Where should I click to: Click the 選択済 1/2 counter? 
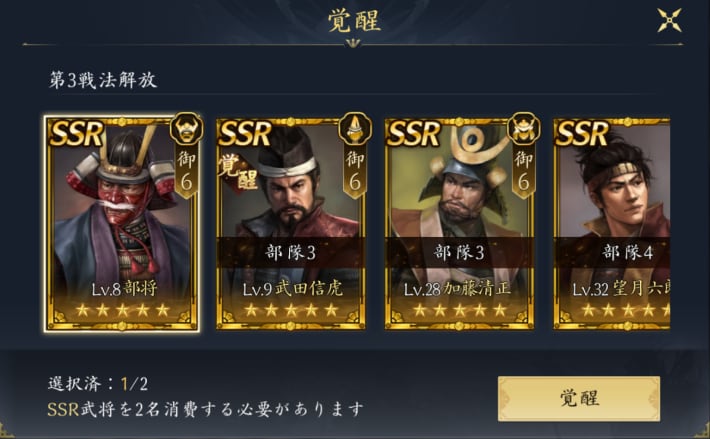(98, 384)
